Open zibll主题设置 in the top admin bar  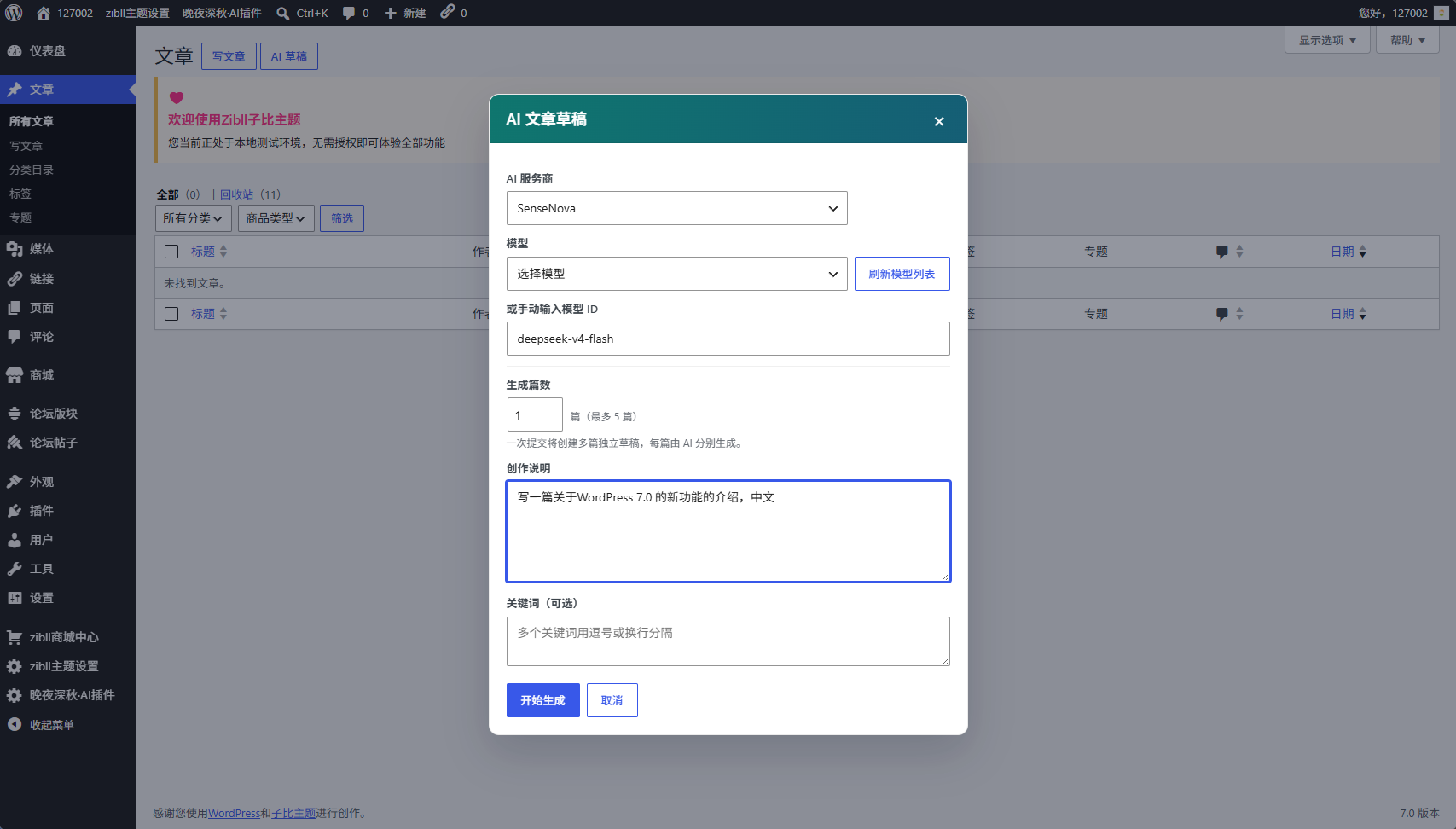pos(137,13)
